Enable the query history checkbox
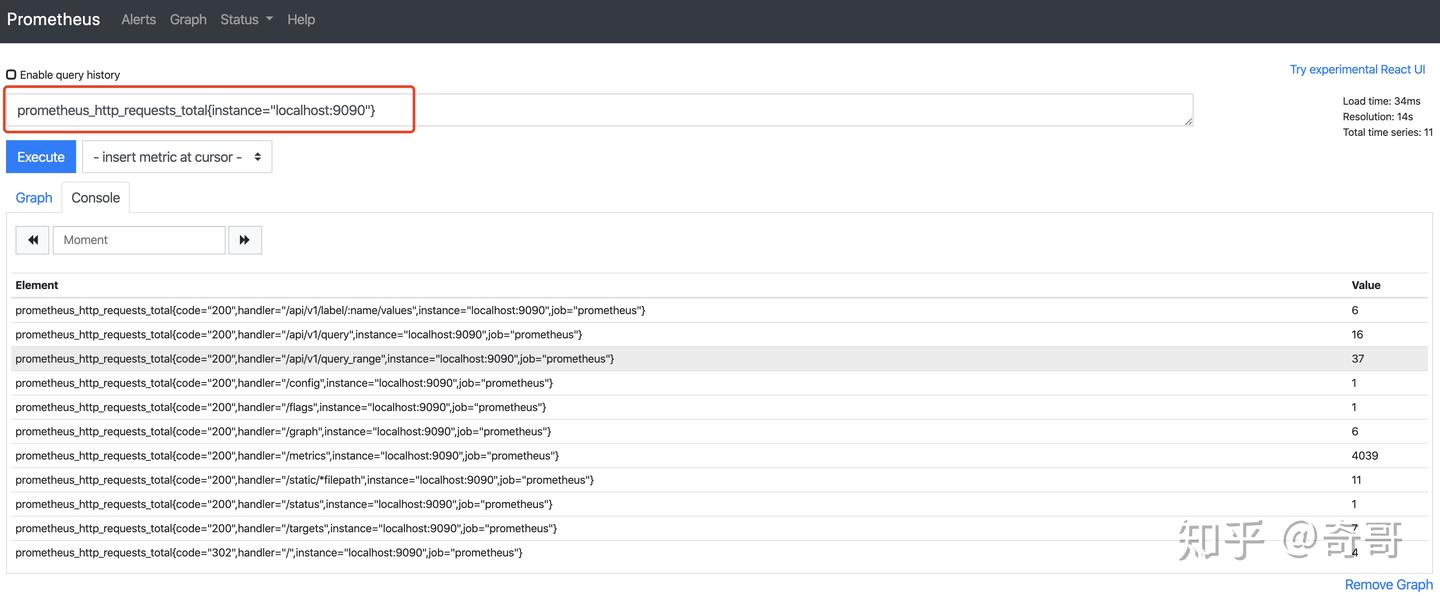Screen dimensions: 1440x598 10,74
